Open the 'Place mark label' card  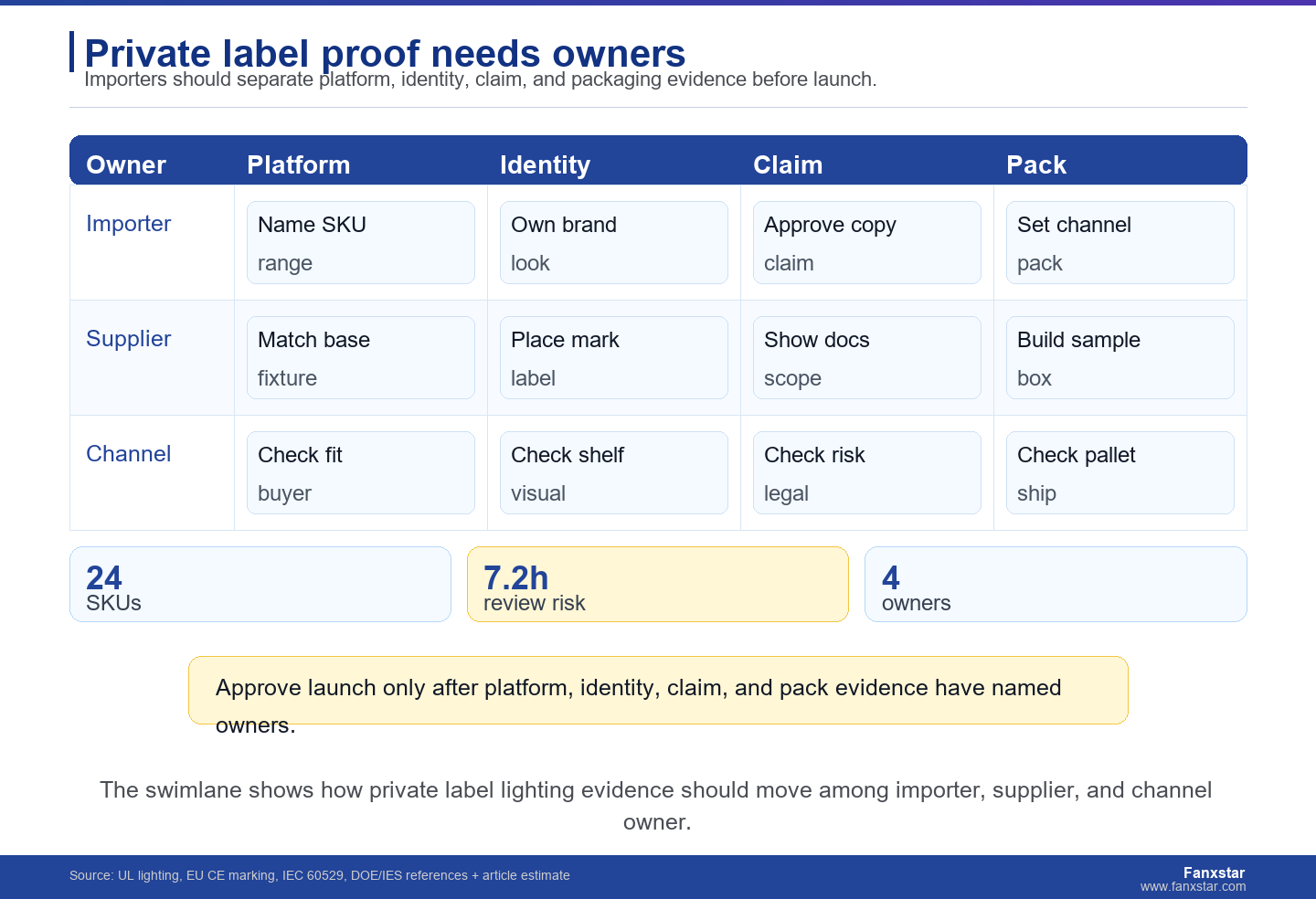coord(614,358)
